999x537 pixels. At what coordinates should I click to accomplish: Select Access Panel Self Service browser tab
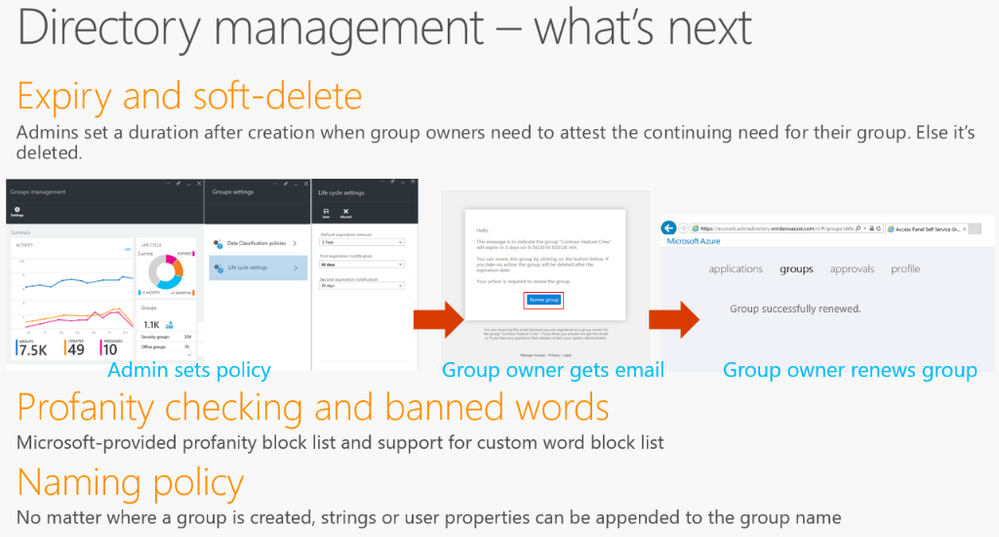927,229
